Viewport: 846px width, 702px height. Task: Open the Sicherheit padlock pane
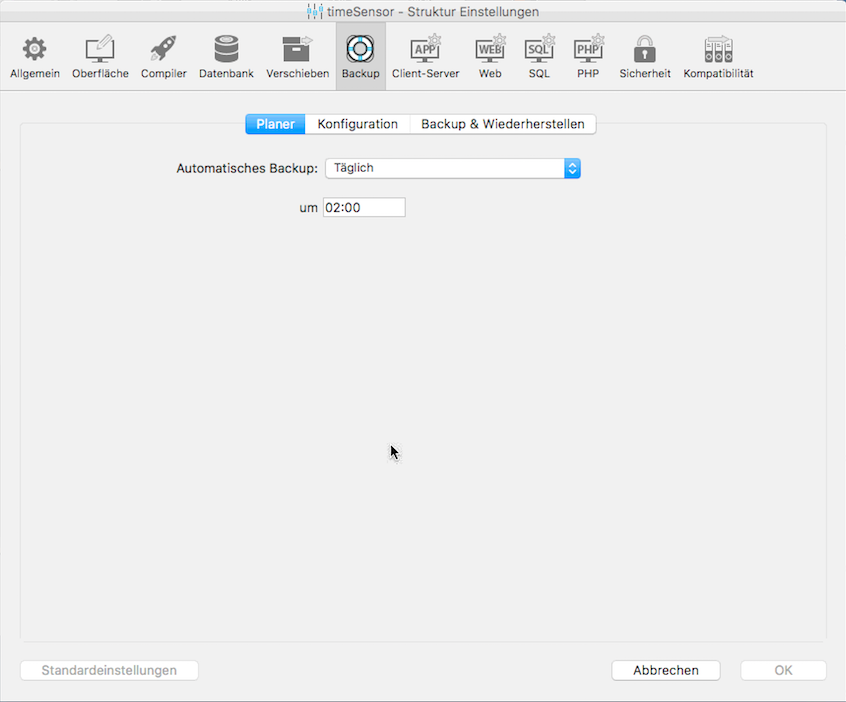click(645, 57)
